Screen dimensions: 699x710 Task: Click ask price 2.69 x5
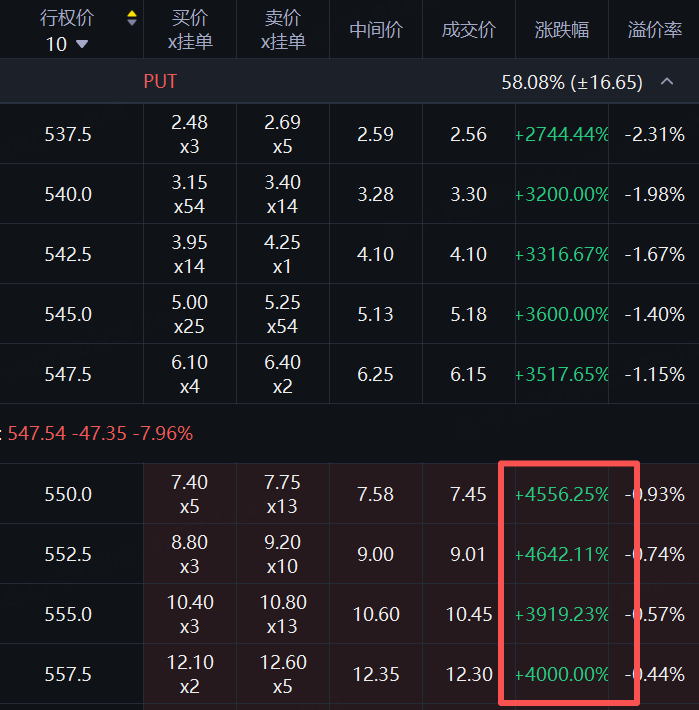[282, 134]
